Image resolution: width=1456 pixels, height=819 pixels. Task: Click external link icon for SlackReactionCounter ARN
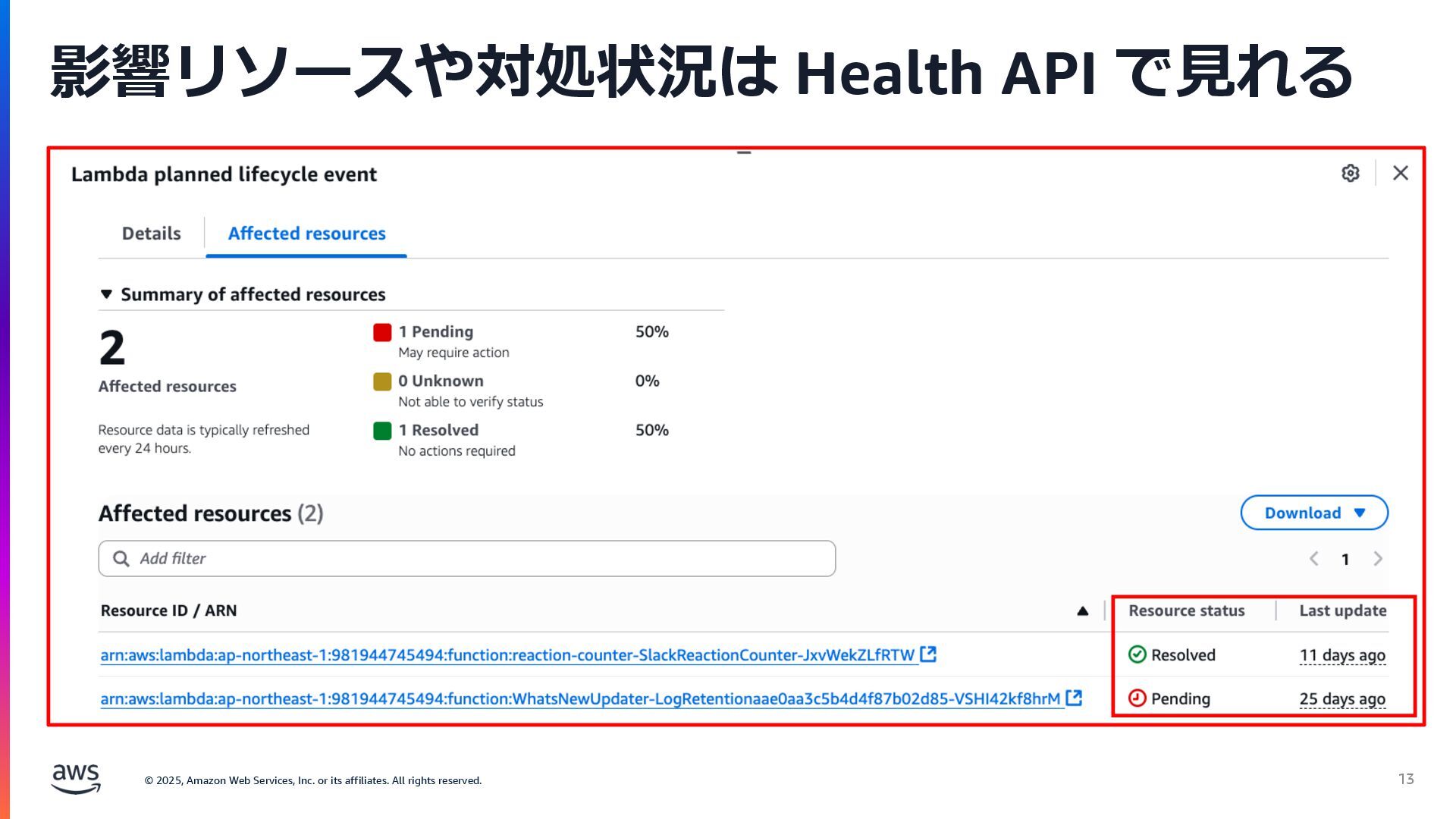point(928,654)
